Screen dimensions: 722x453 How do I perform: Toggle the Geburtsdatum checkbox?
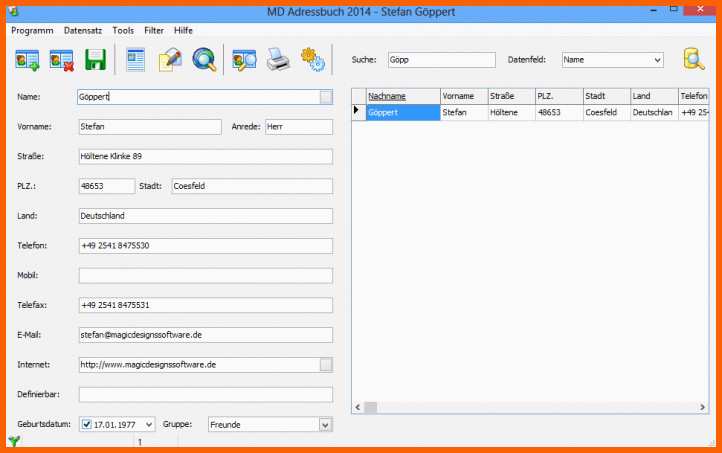[x=87, y=424]
